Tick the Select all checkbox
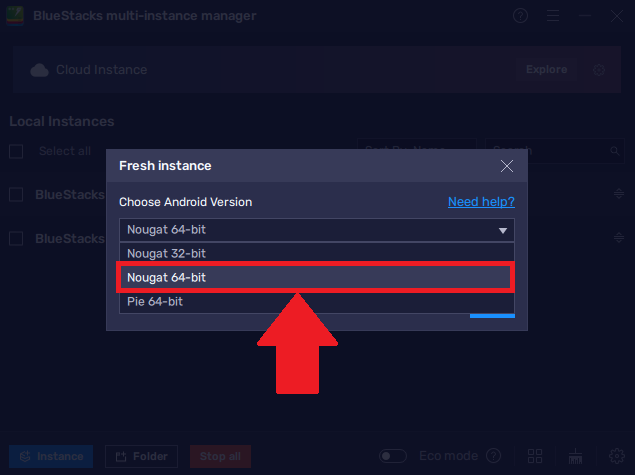Viewport: 635px width, 475px height. (16, 151)
